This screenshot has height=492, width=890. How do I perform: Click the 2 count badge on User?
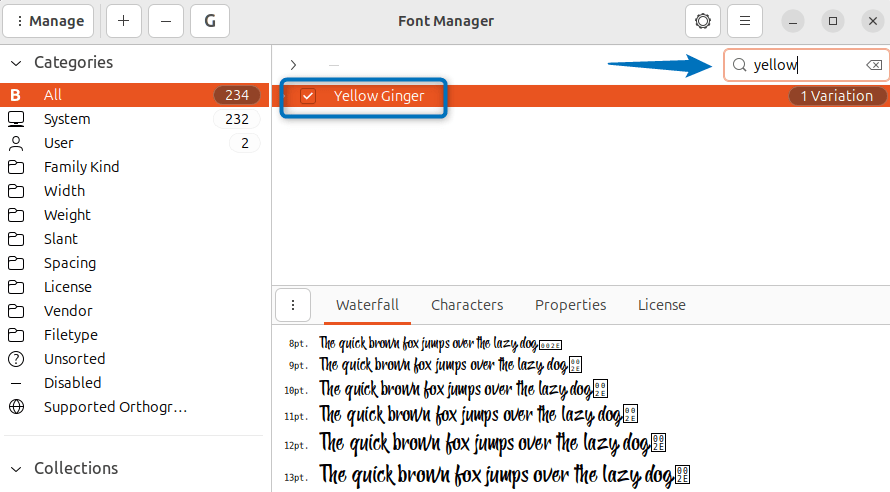pos(245,143)
